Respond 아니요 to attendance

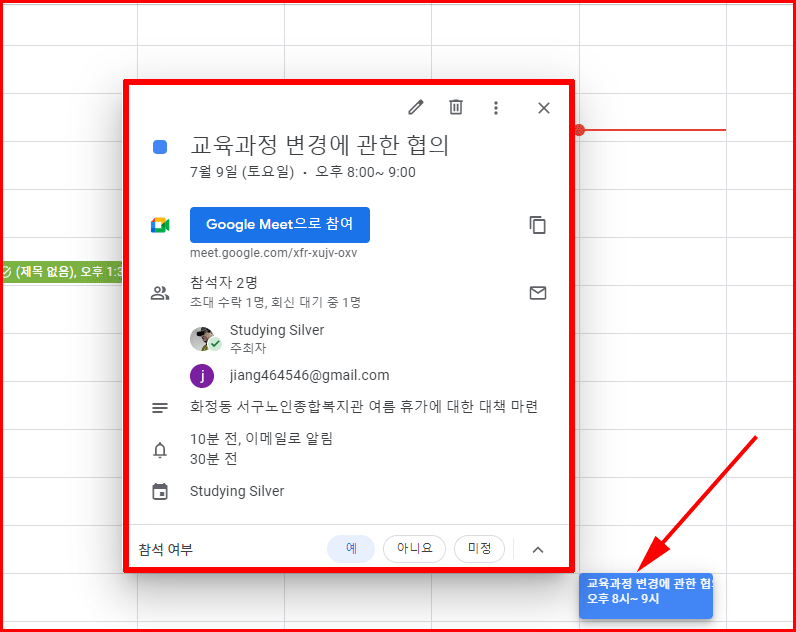click(414, 549)
